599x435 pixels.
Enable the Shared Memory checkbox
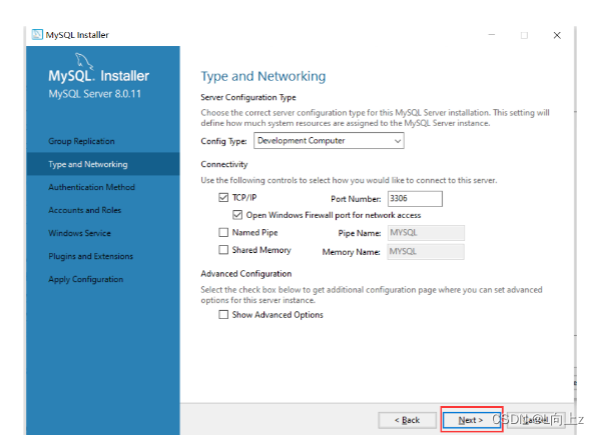223,250
